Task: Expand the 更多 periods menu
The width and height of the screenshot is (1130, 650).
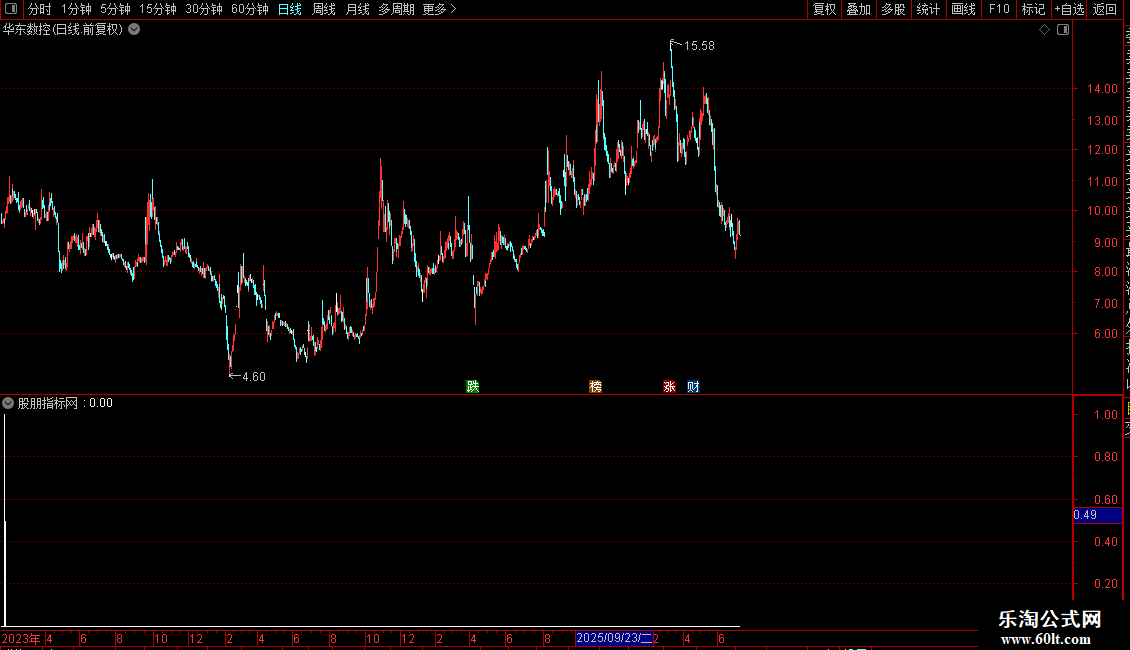Action: tap(440, 9)
